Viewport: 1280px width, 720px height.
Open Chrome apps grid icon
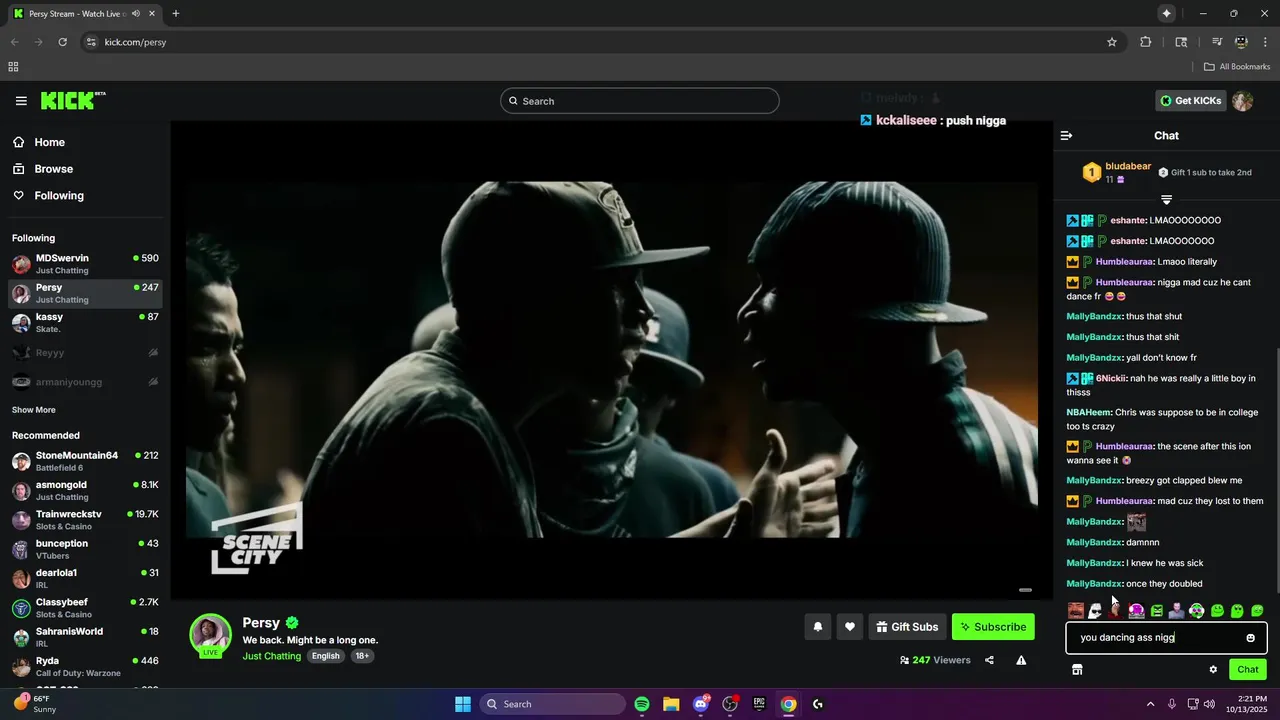pyautogui.click(x=13, y=67)
